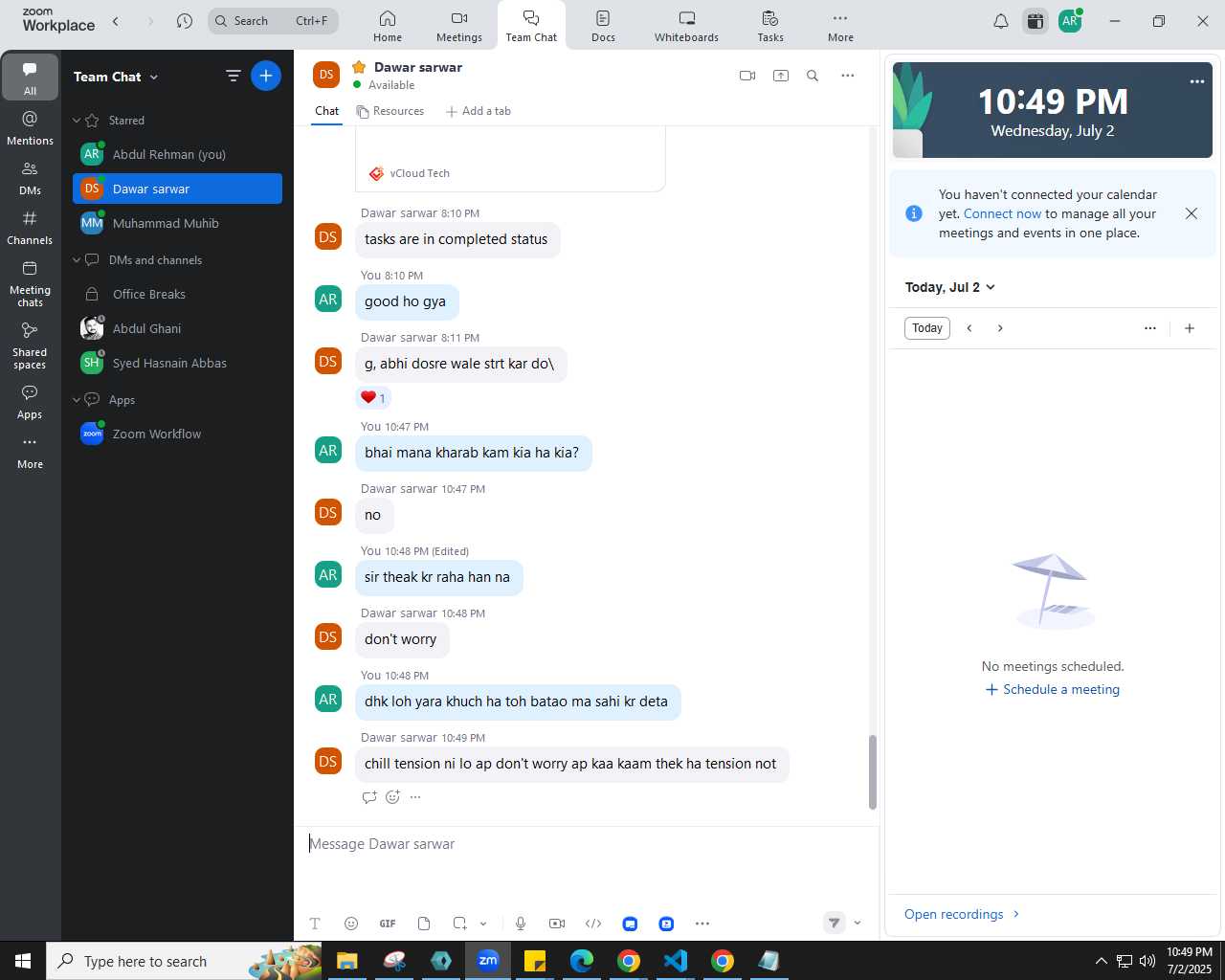Image resolution: width=1225 pixels, height=980 pixels.
Task: Open Channels in the left sidebar
Action: (x=30, y=228)
